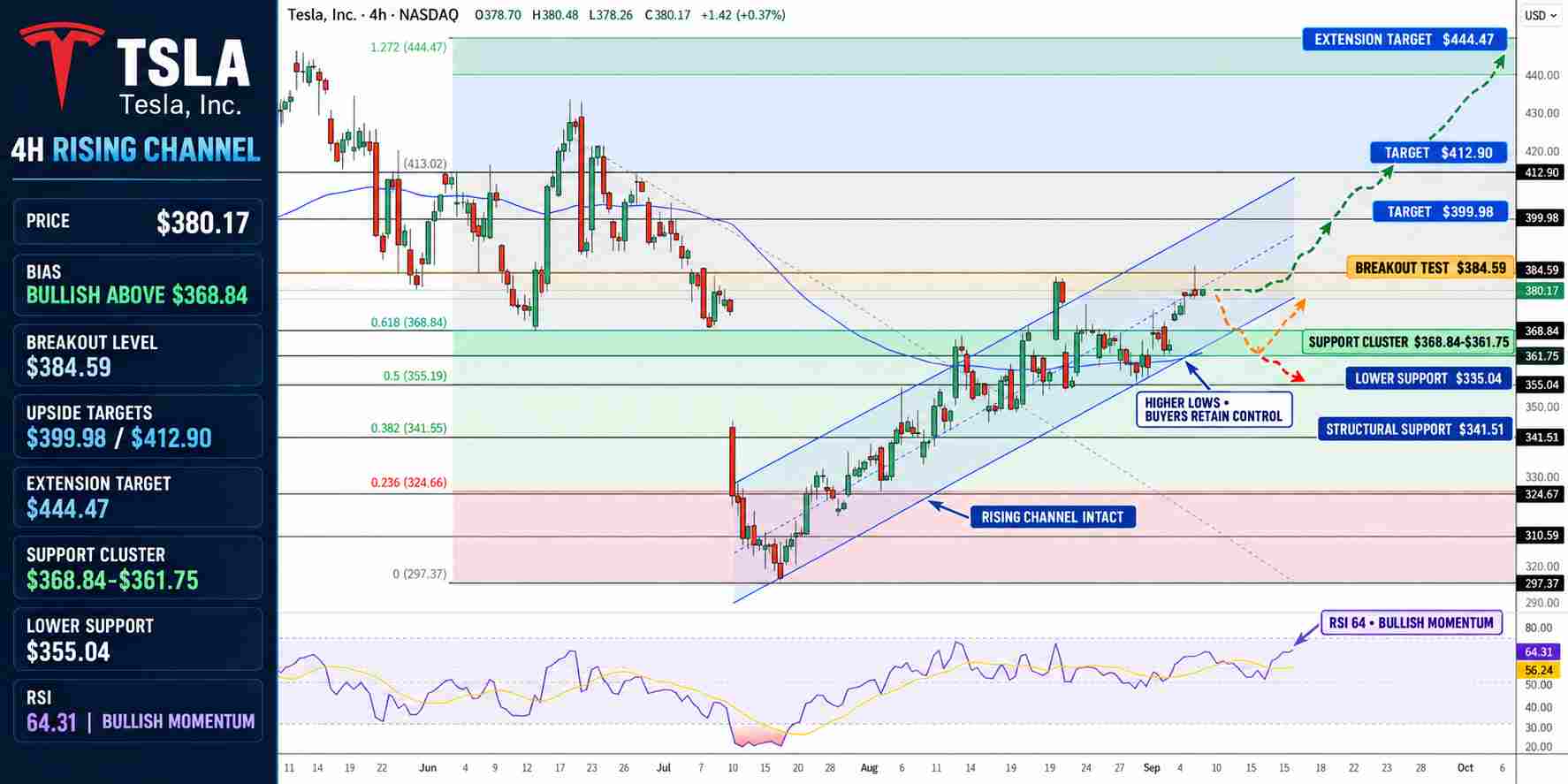Image resolution: width=1568 pixels, height=784 pixels.
Task: Click the 4H RISING CHANNEL heading
Action: [136, 149]
